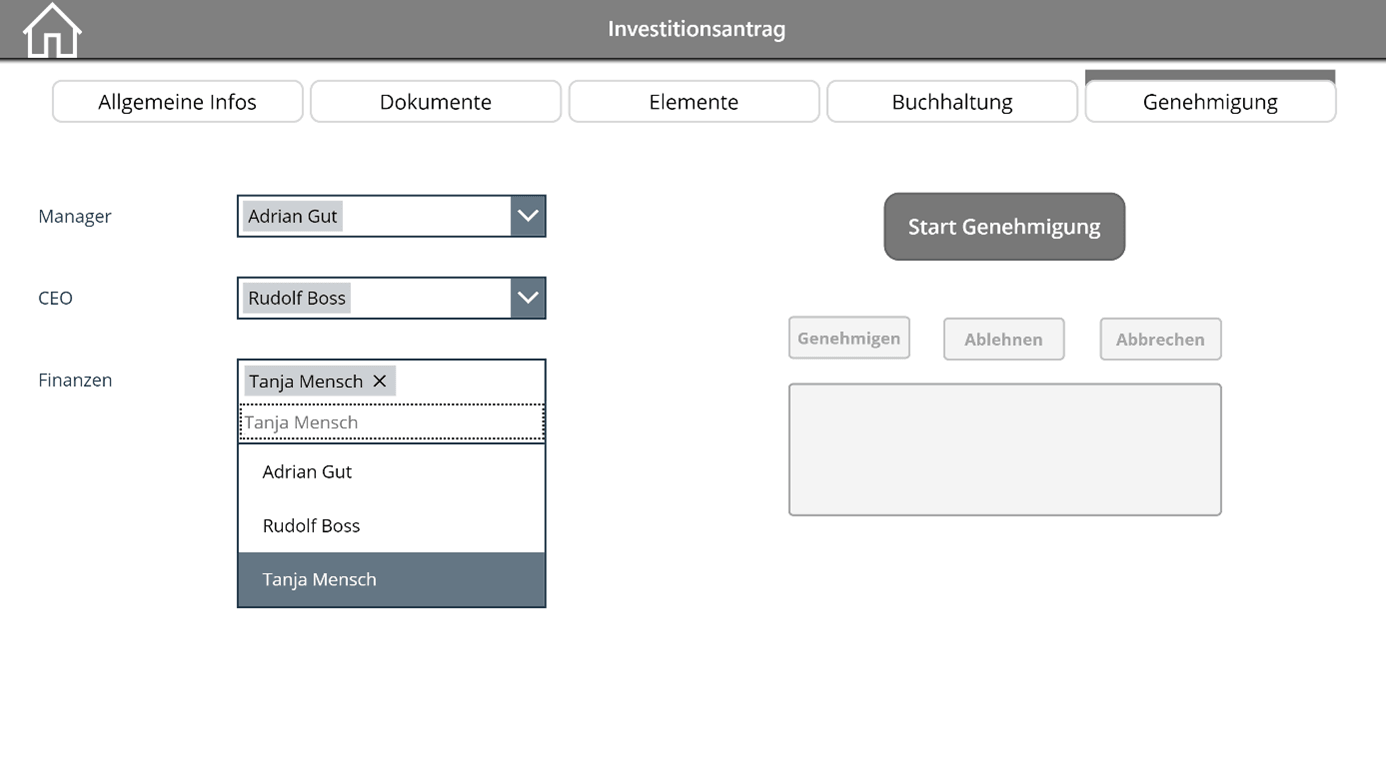Click the Start Genehmigung button
The height and width of the screenshot is (776, 1386).
point(1004,227)
